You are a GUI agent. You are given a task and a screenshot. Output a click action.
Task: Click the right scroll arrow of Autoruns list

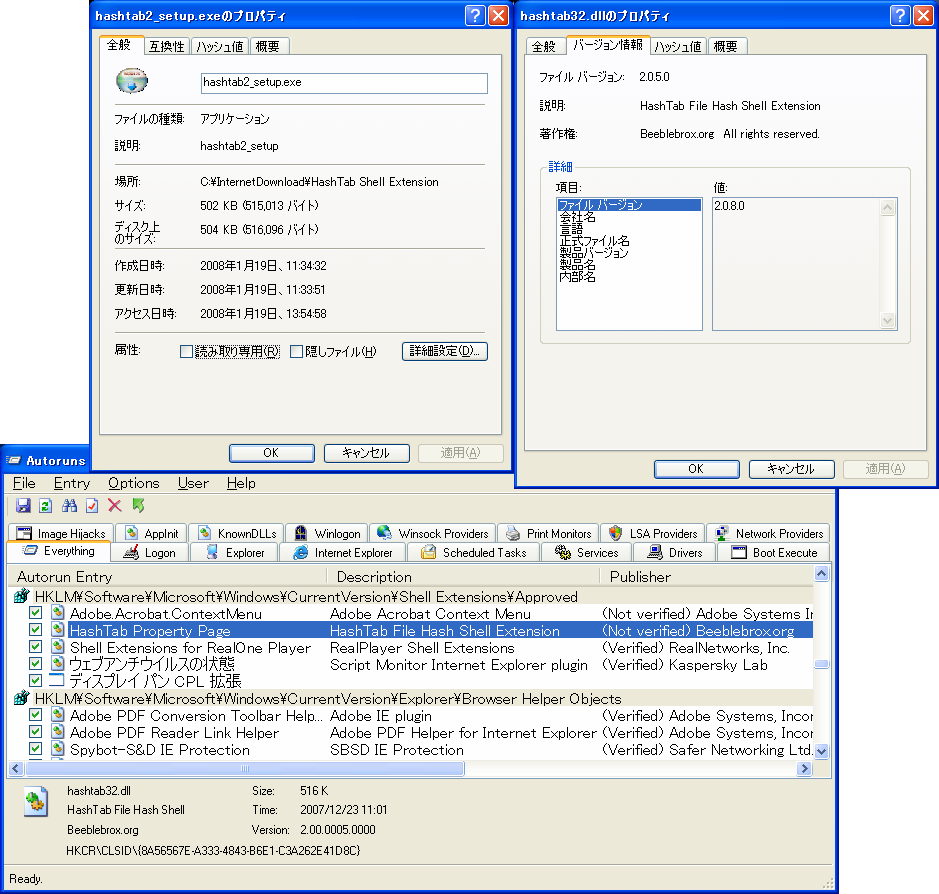pyautogui.click(x=805, y=768)
